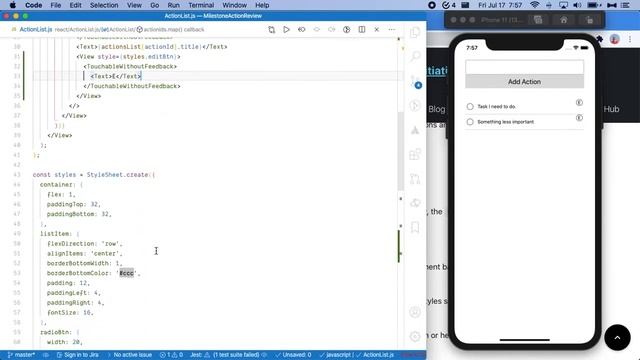Screen dimensions: 640x360
Task: Click the Run Code play icon
Action: 287,29
